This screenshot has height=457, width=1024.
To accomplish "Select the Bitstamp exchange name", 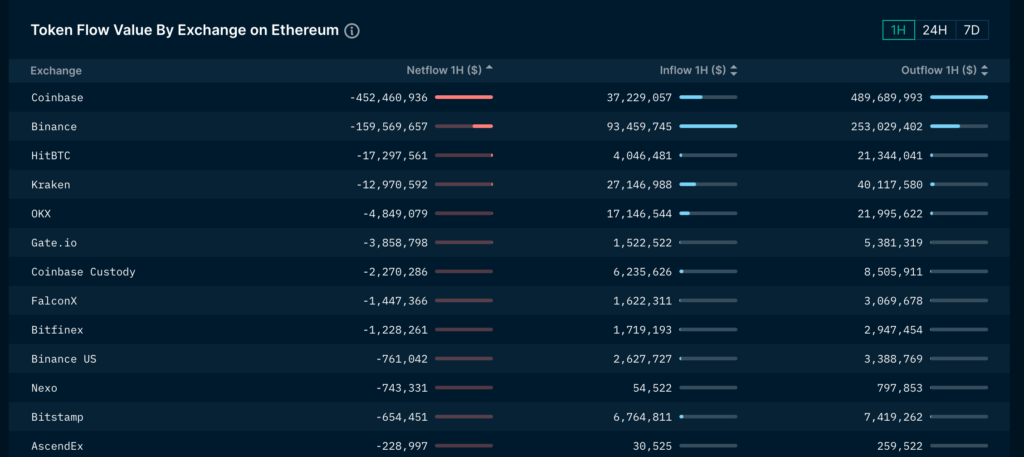I will tap(57, 417).
